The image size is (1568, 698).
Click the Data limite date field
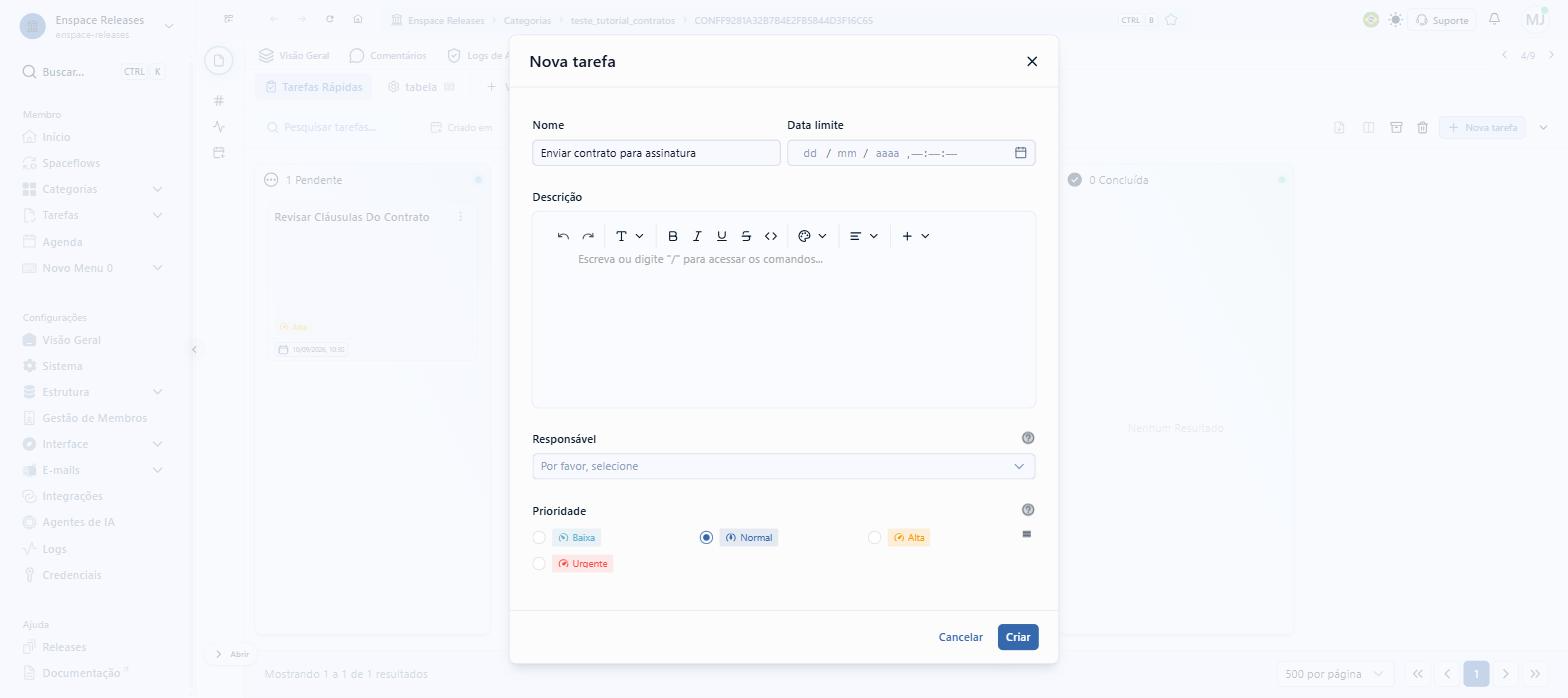[x=911, y=153]
